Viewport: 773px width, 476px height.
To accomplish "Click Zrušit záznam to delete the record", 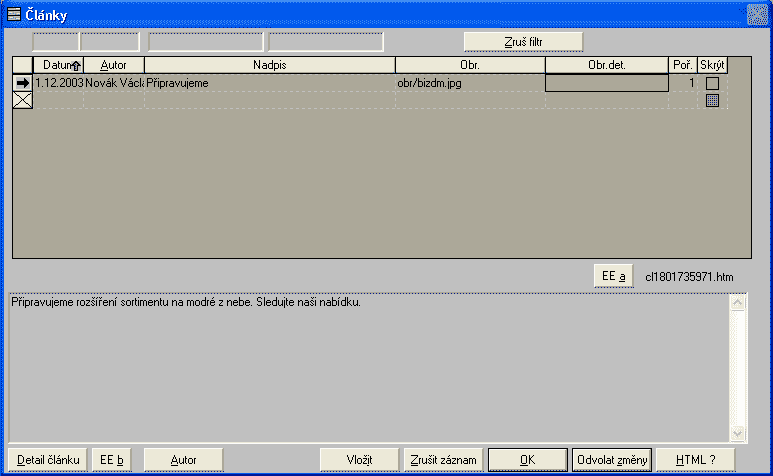I will [x=445, y=459].
